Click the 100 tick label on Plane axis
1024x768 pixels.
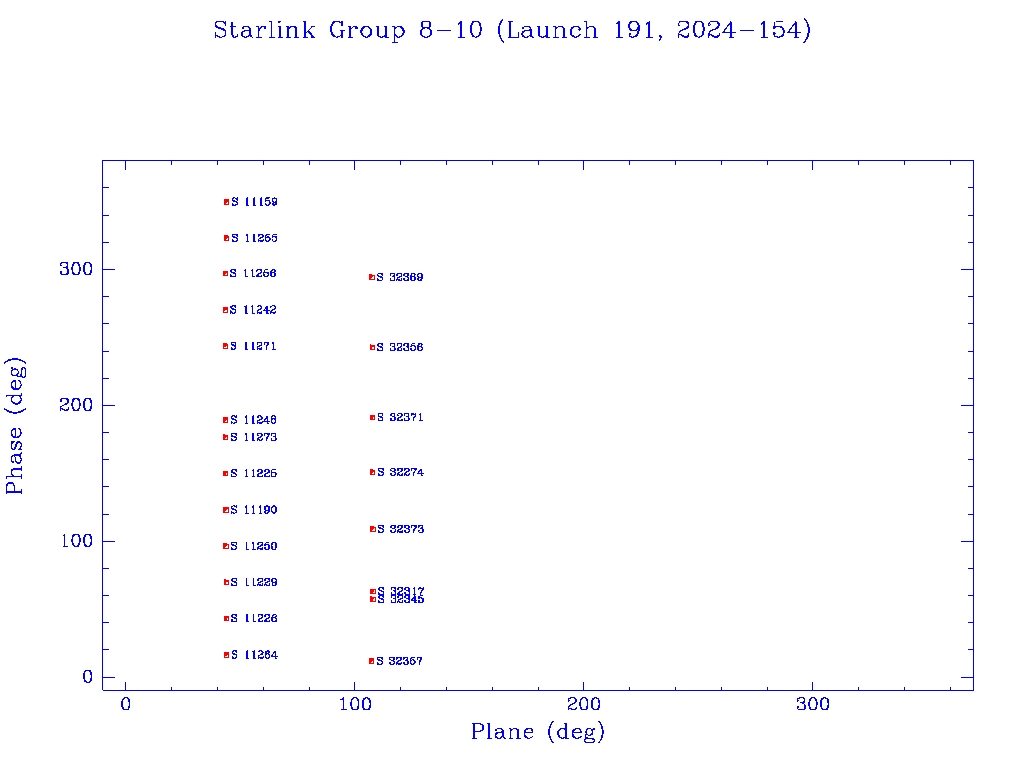(355, 705)
